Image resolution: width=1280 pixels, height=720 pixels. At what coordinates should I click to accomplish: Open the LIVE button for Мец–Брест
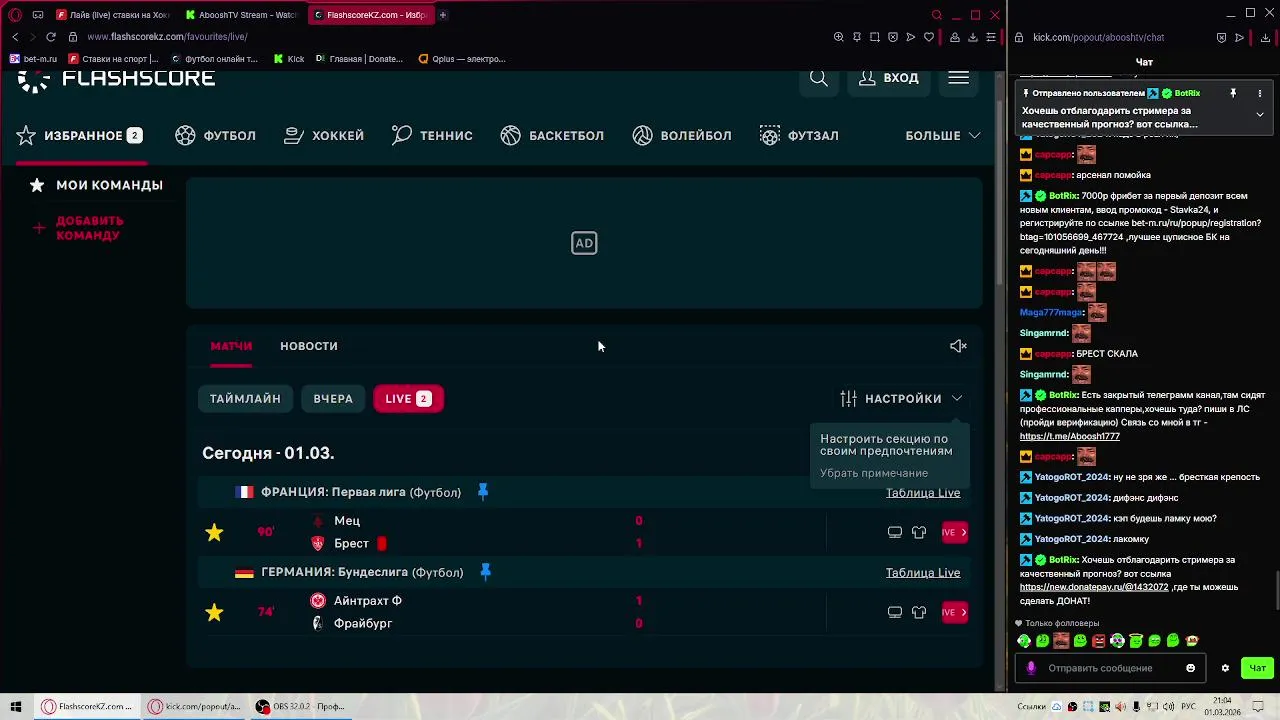click(x=954, y=532)
